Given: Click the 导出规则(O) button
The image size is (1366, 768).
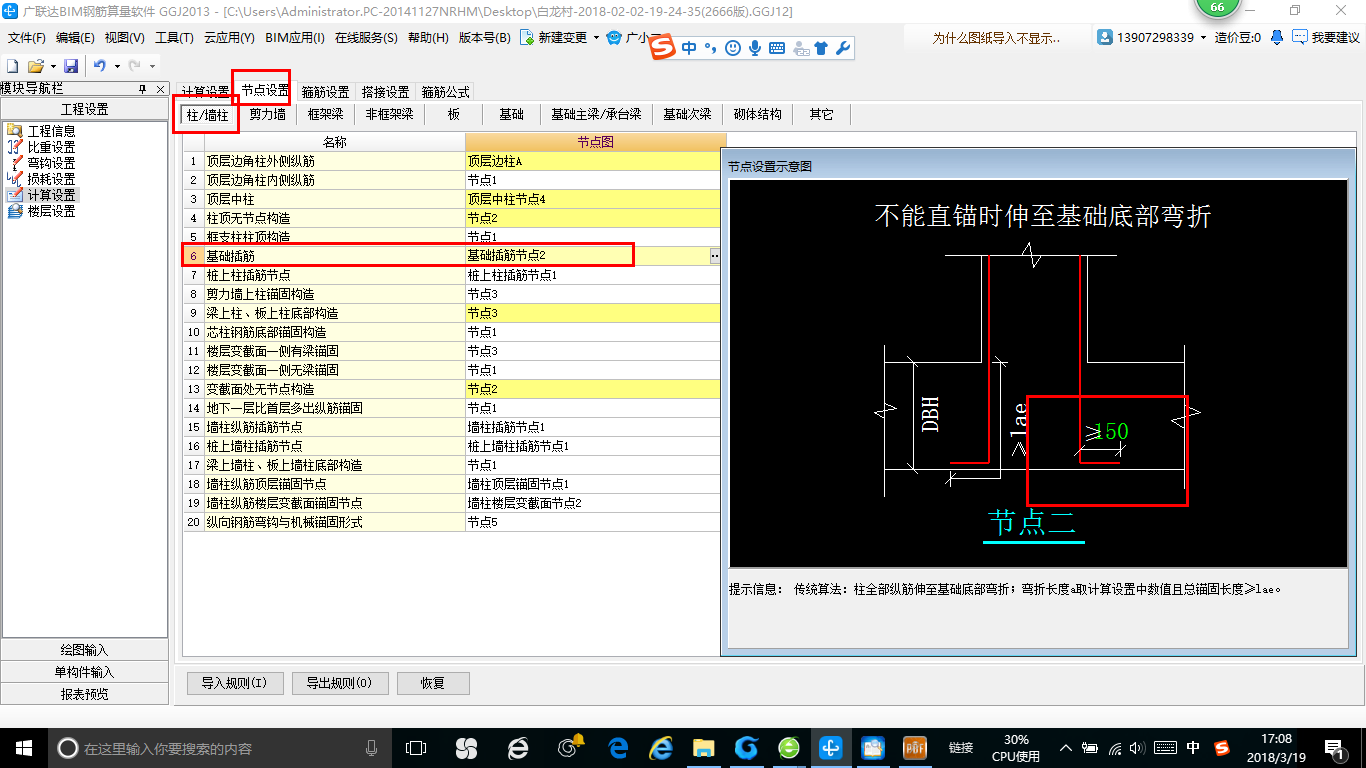Looking at the screenshot, I should tap(339, 684).
